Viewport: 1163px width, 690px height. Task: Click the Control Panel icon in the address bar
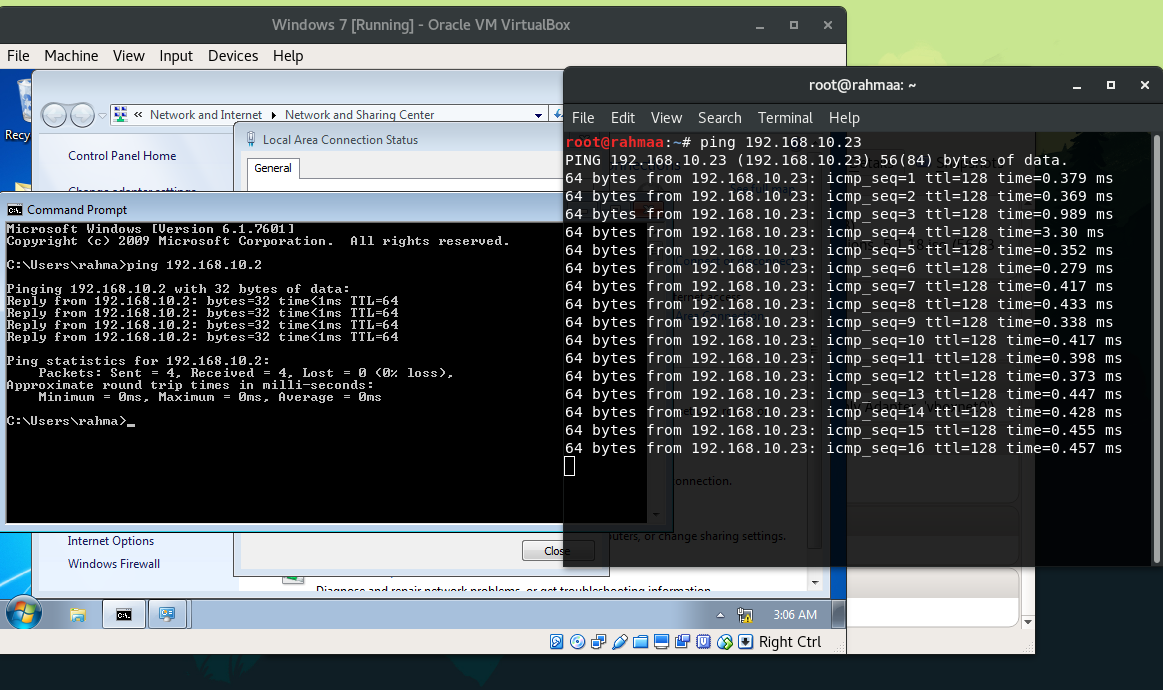coord(120,114)
